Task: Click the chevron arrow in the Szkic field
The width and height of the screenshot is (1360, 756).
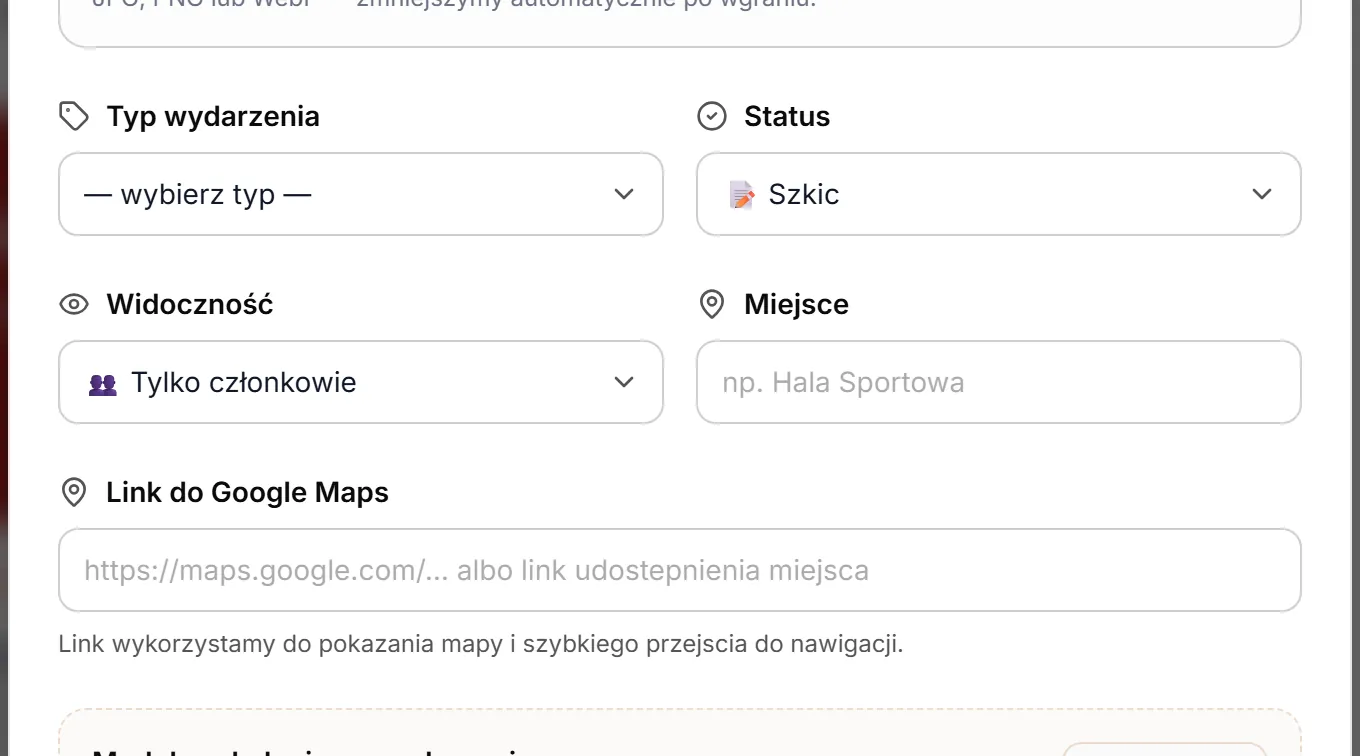Action: click(x=1262, y=194)
